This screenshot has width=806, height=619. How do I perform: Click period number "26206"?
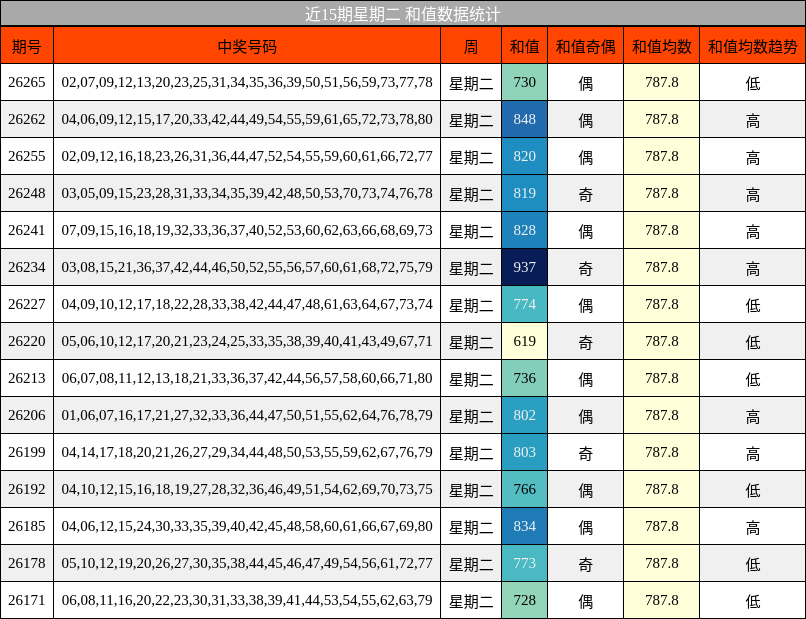[27, 415]
